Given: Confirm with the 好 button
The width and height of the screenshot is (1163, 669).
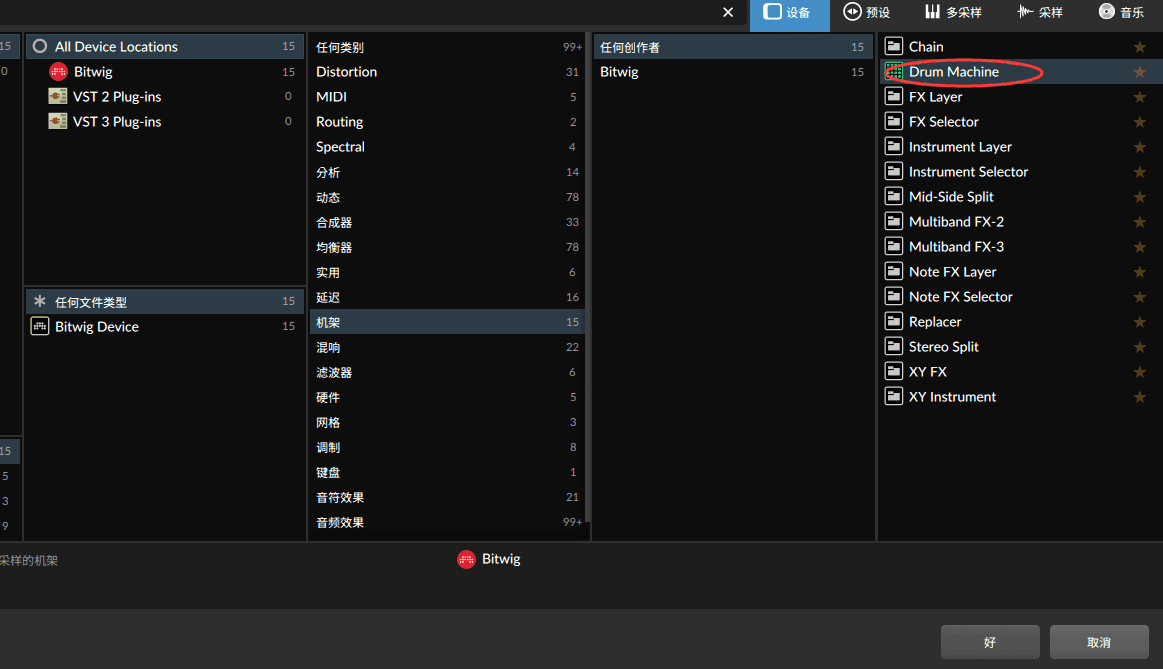Looking at the screenshot, I should (990, 642).
